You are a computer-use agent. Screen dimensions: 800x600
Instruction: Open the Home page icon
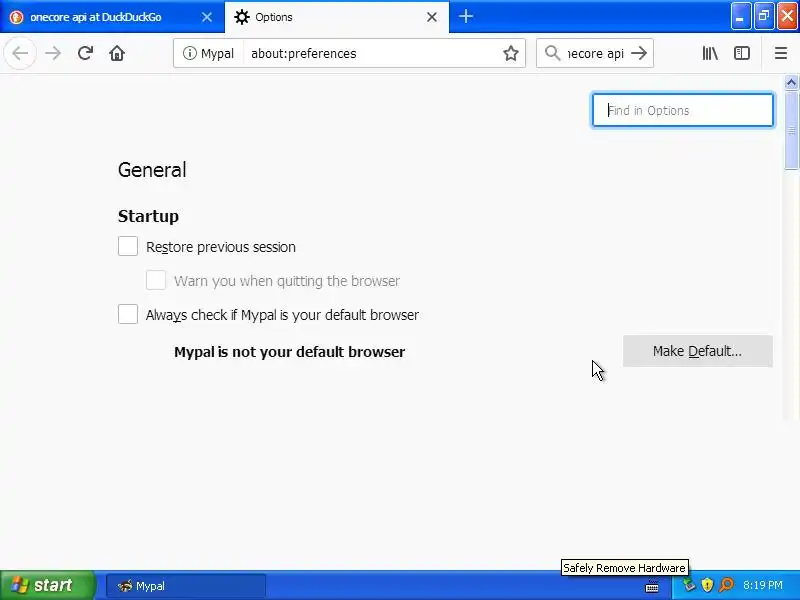pos(117,53)
